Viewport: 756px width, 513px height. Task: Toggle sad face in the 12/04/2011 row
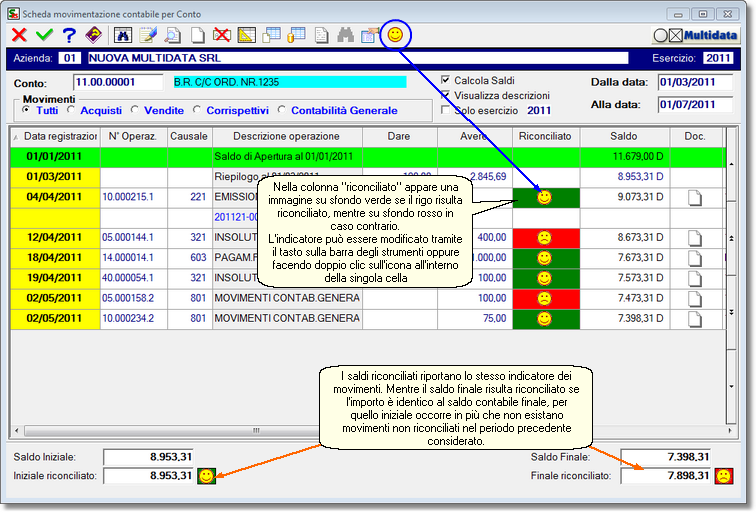(x=544, y=238)
